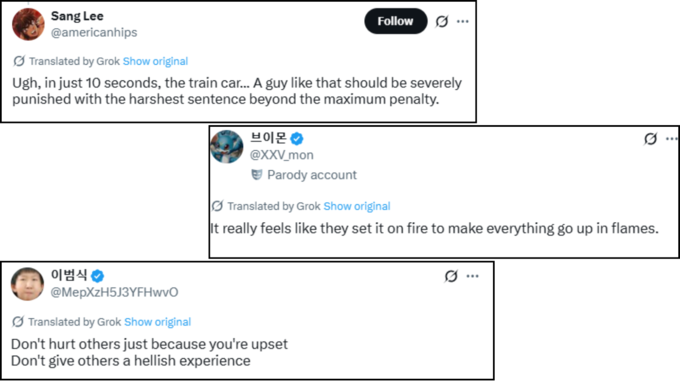The image size is (680, 383).
Task: Open more options on 브이몬 post
Action: click(x=671, y=139)
